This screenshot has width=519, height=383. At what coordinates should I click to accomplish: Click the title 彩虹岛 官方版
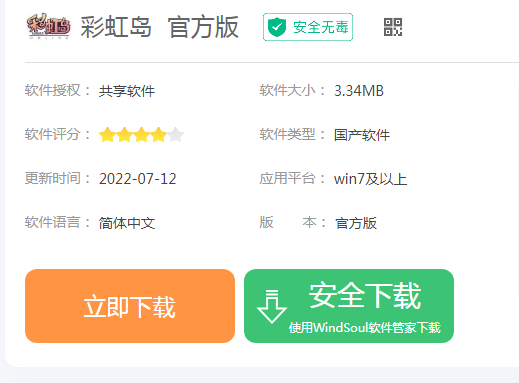coord(160,27)
